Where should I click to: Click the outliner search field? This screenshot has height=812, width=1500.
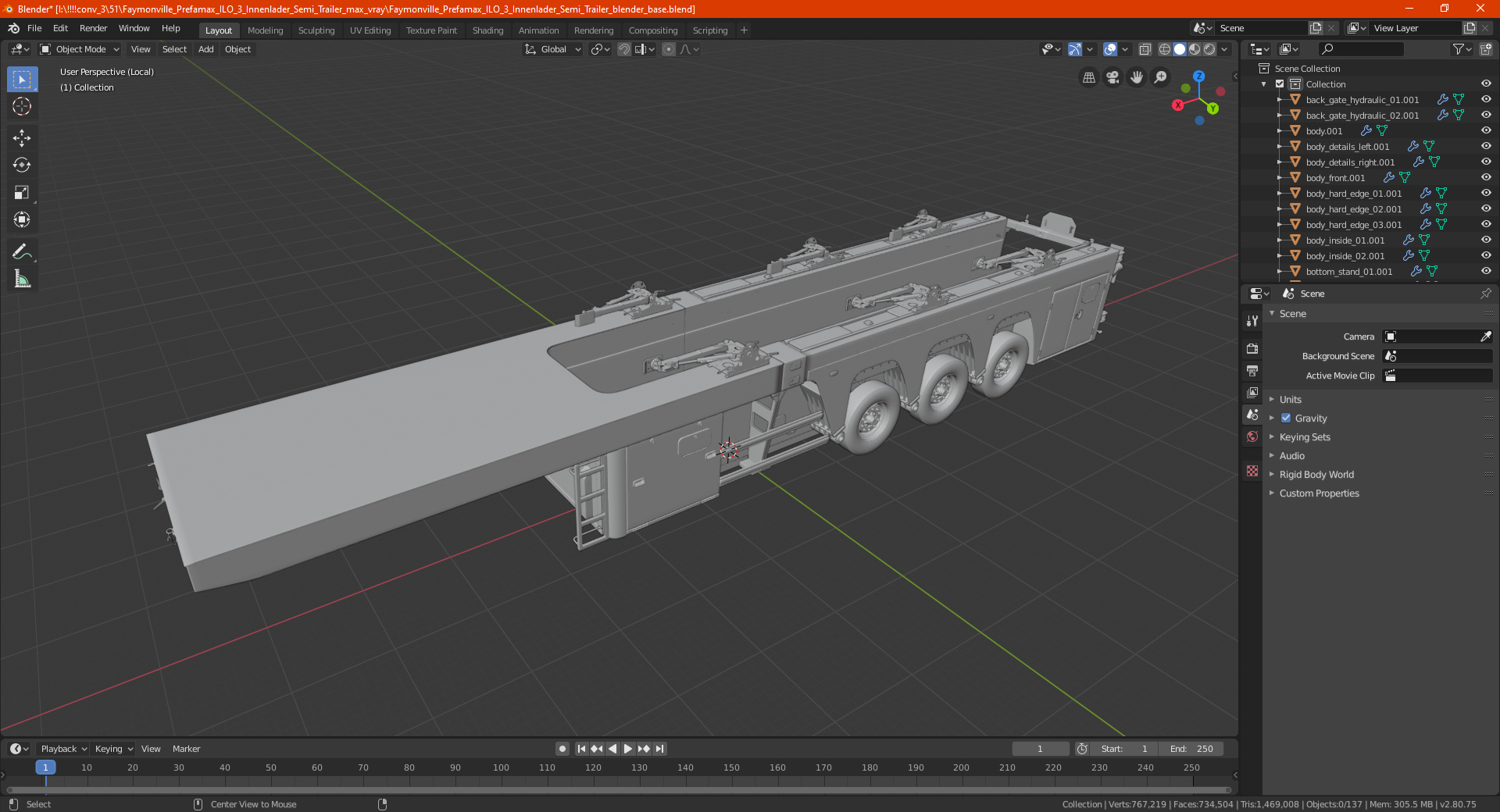pyautogui.click(x=1360, y=49)
